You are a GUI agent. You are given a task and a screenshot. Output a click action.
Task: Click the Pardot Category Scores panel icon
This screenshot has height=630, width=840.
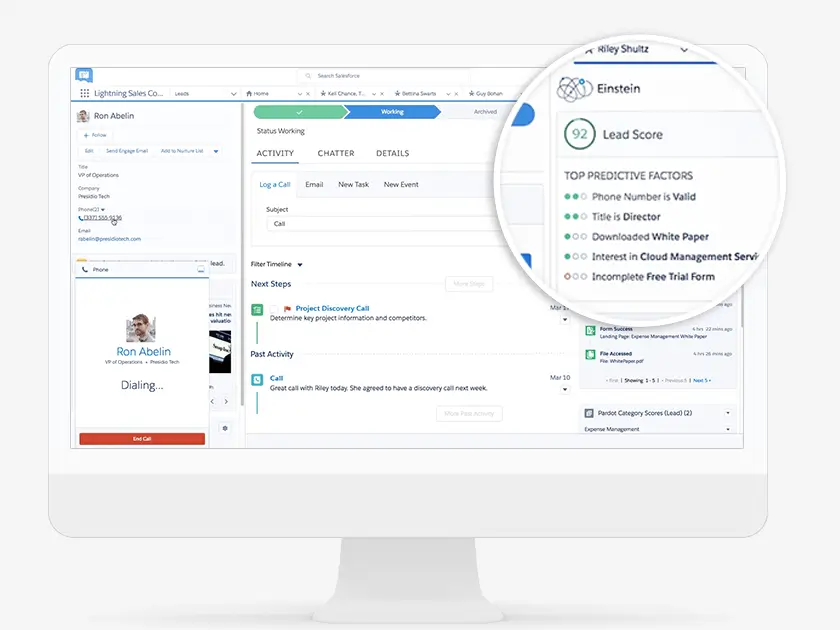pos(589,412)
